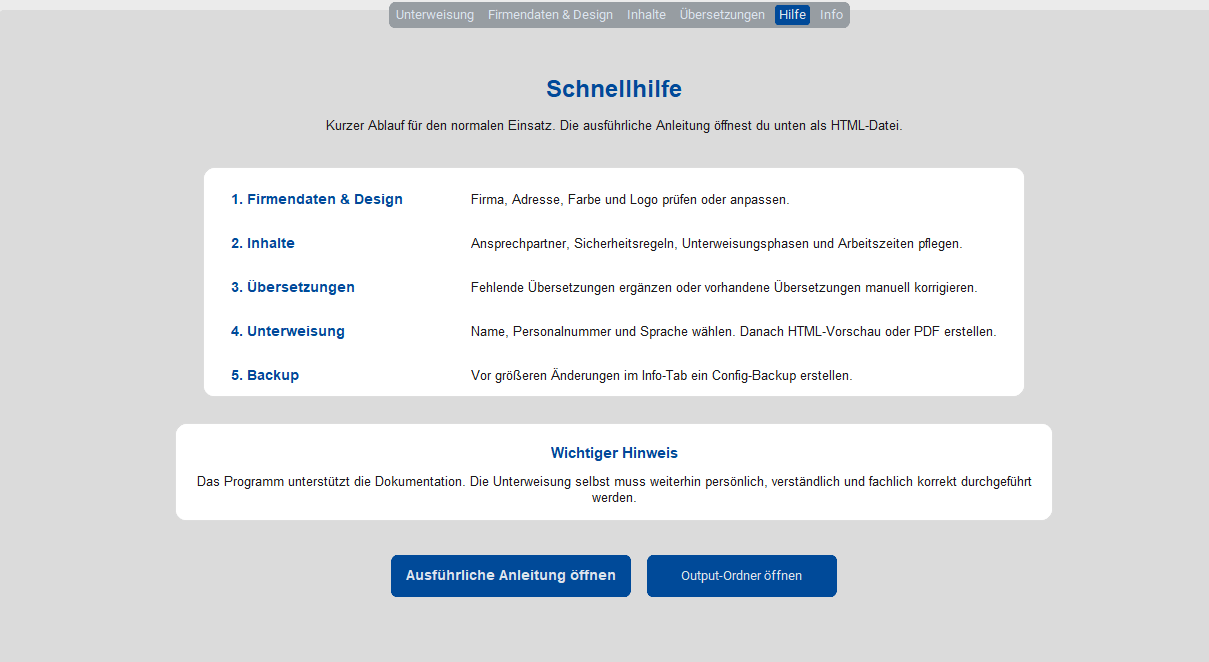Click the Wichtiger Hinweis heading
This screenshot has width=1209, height=662.
613,452
